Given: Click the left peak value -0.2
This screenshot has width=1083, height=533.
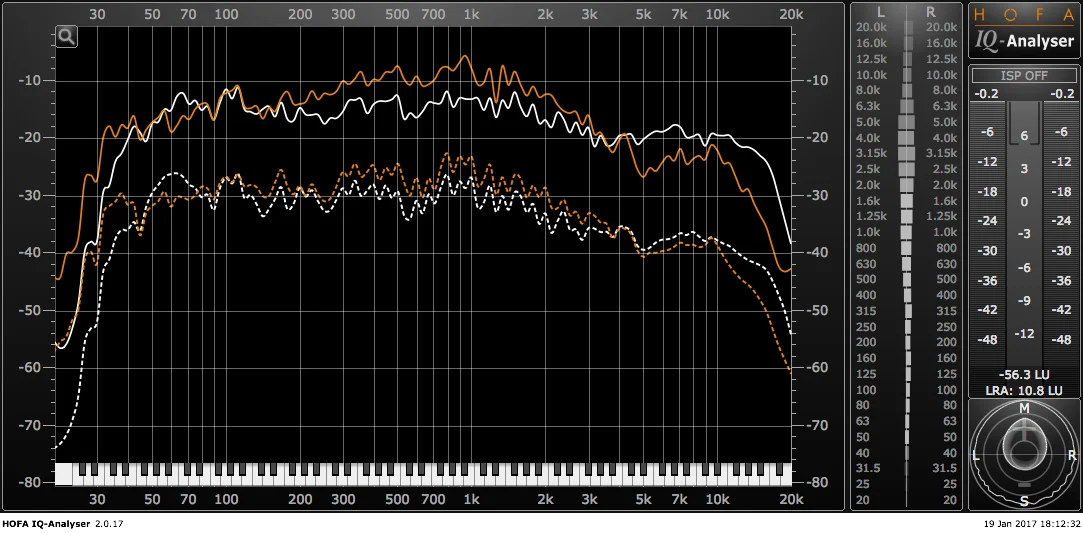Looking at the screenshot, I should coord(988,94).
